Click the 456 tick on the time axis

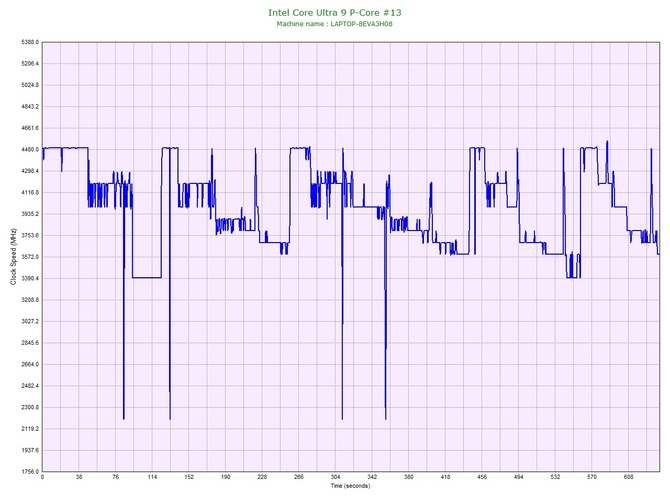pyautogui.click(x=482, y=477)
